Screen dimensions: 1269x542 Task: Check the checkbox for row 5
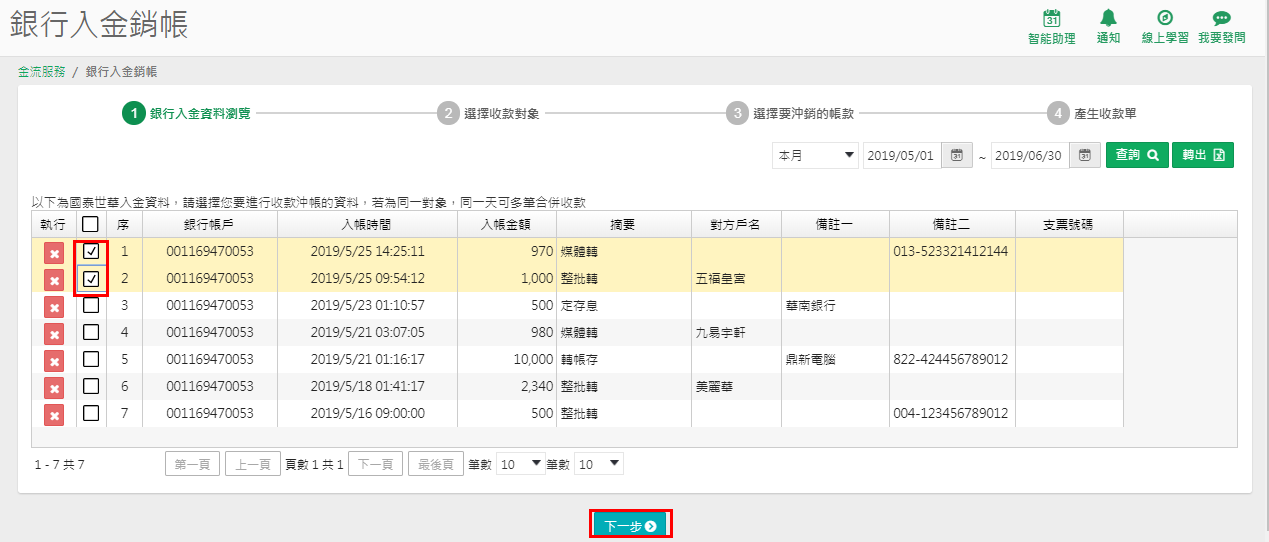tap(91, 358)
